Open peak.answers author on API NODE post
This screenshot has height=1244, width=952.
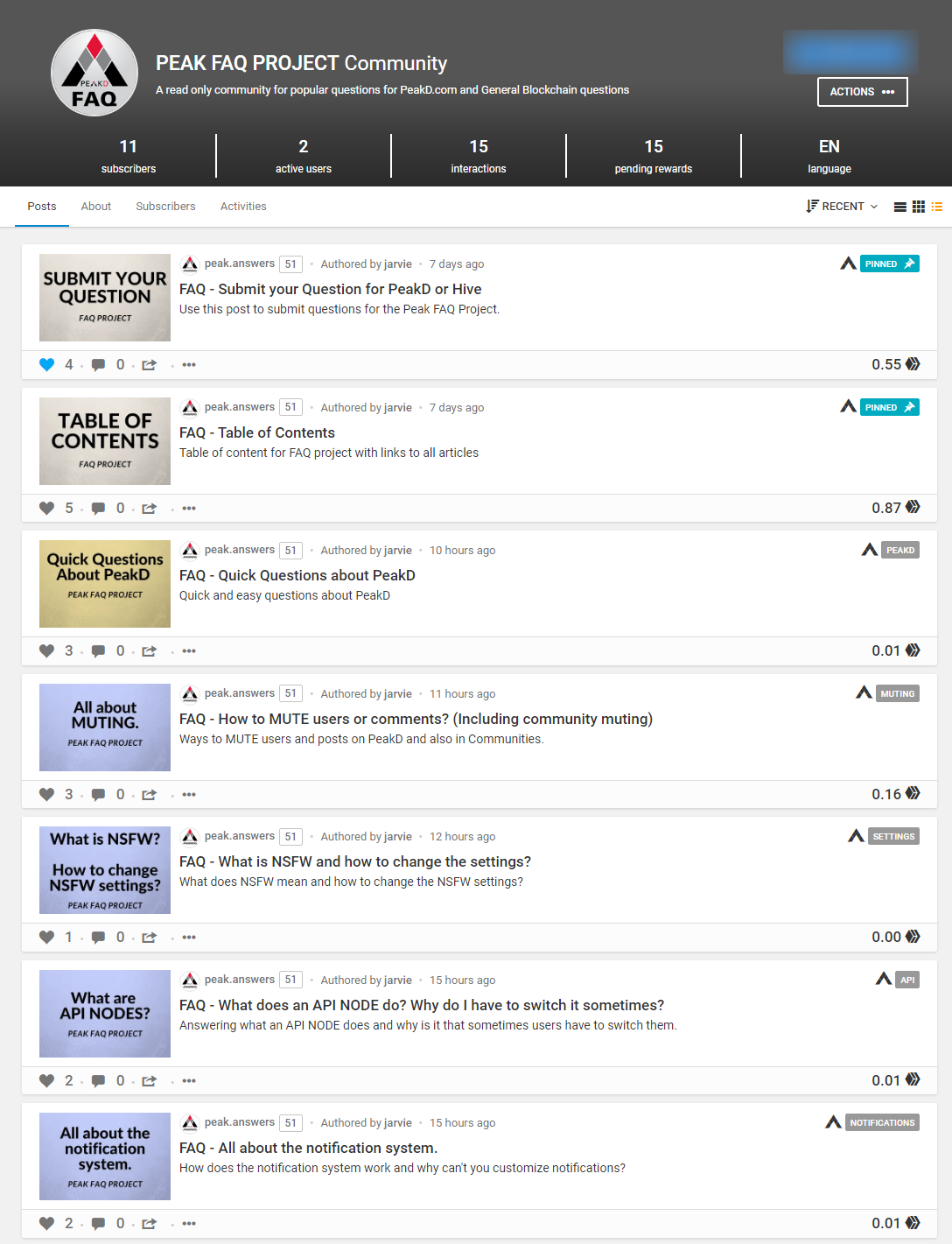point(240,980)
